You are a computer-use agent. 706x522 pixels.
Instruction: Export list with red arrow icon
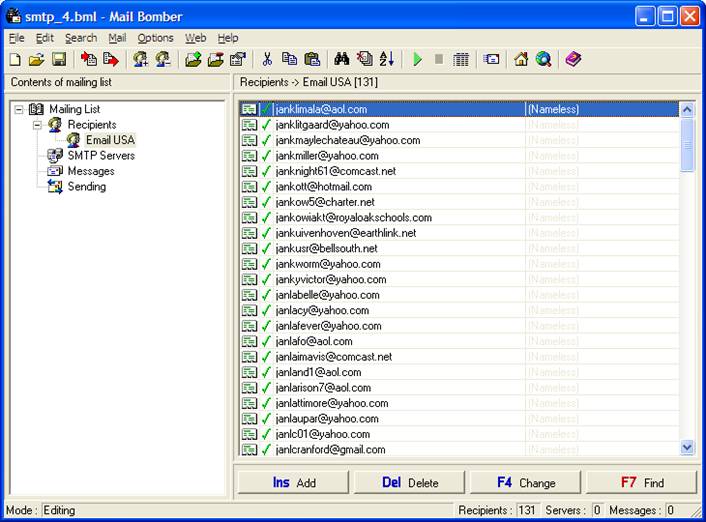[111, 59]
